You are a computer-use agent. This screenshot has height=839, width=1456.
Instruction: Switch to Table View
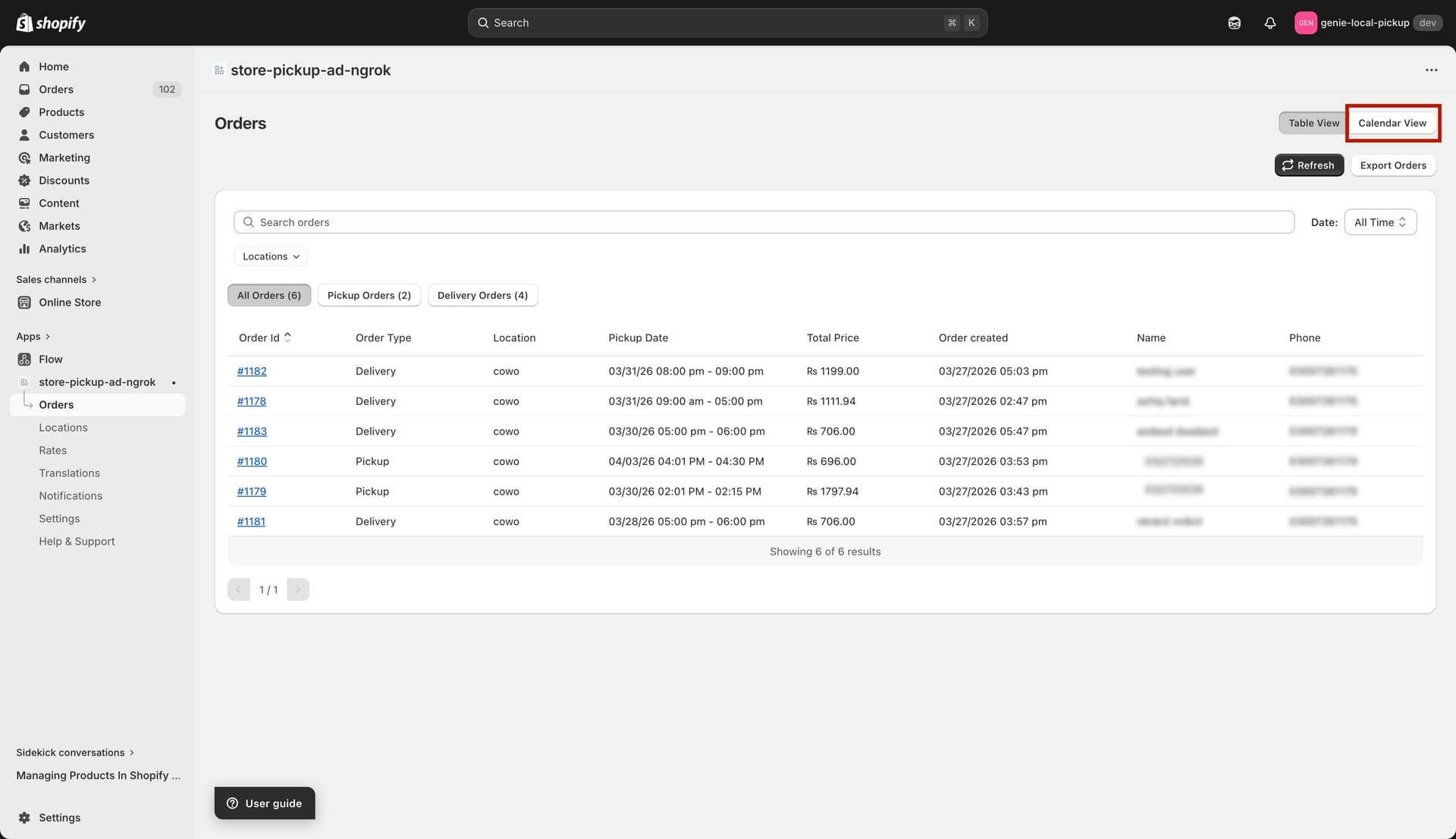(x=1312, y=123)
